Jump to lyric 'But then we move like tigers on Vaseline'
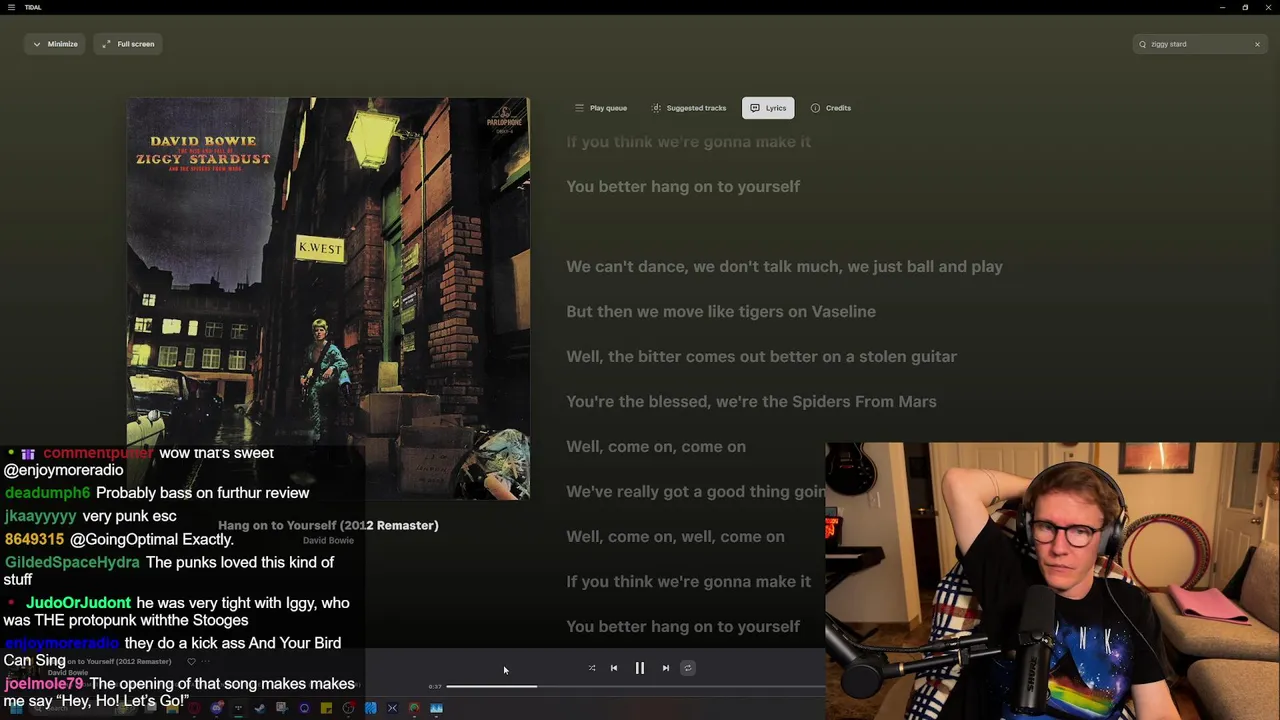1280x720 pixels. (721, 311)
